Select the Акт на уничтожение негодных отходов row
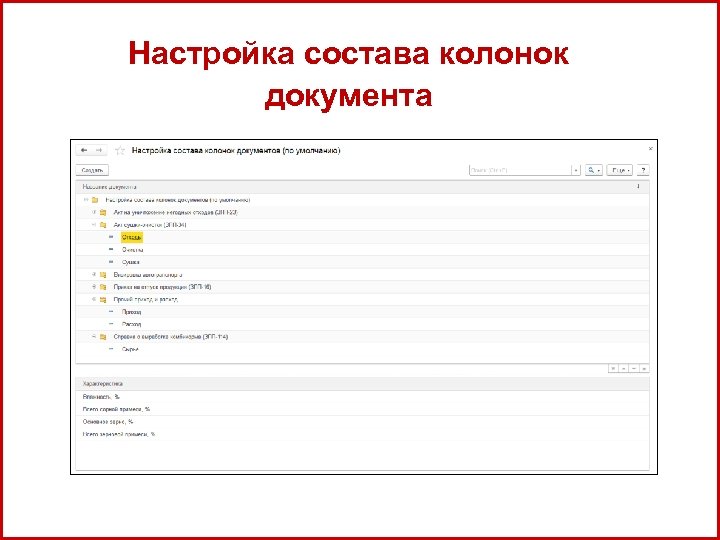The image size is (720, 540). click(x=362, y=212)
